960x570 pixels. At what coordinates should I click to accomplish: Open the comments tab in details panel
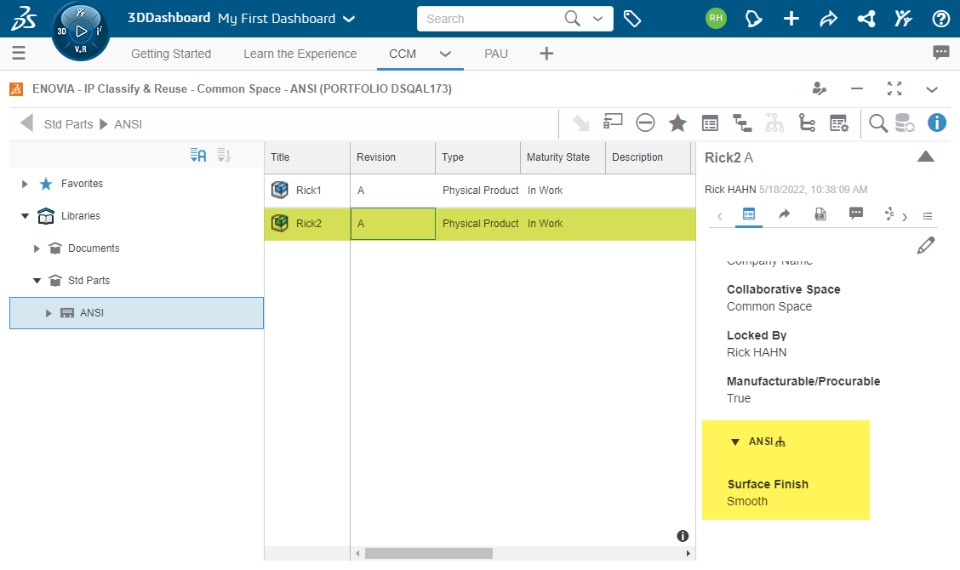point(856,214)
